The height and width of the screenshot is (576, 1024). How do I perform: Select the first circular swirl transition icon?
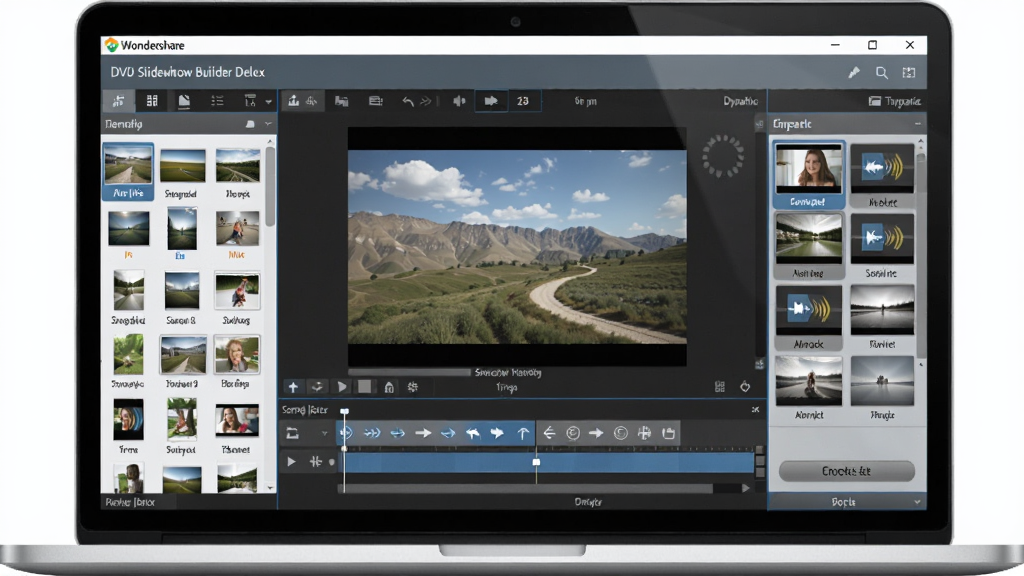(x=573, y=433)
